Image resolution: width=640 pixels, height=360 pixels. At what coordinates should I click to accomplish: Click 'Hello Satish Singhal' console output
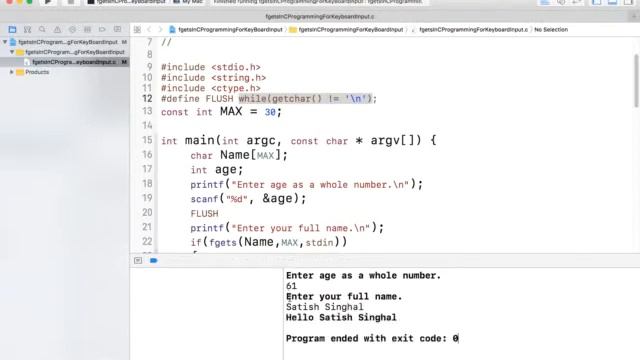[x=341, y=318]
